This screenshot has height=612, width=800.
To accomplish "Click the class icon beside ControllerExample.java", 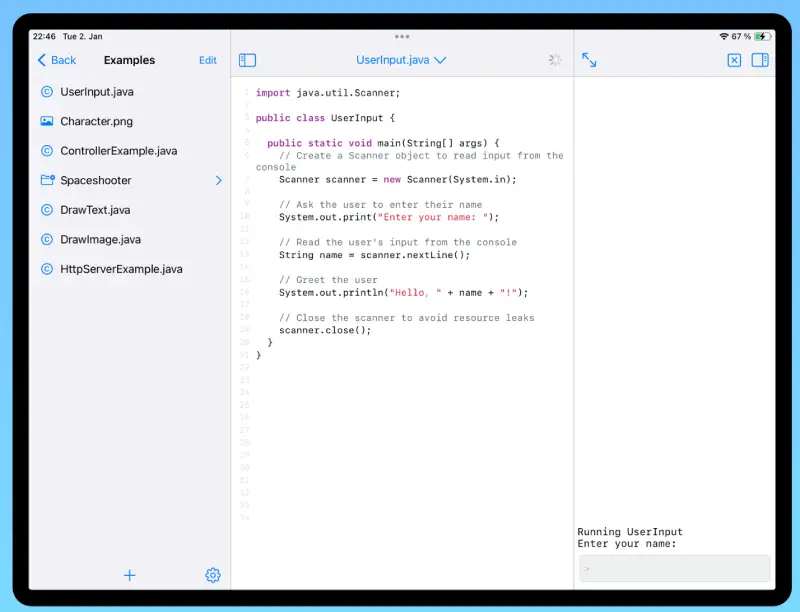I will pos(47,151).
